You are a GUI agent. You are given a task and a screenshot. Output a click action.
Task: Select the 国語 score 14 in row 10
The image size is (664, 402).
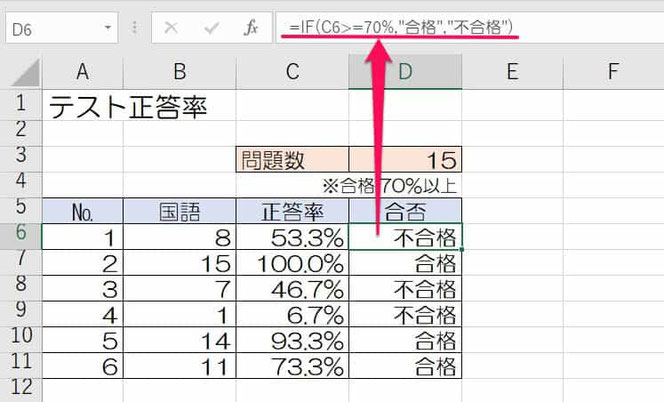pos(180,340)
